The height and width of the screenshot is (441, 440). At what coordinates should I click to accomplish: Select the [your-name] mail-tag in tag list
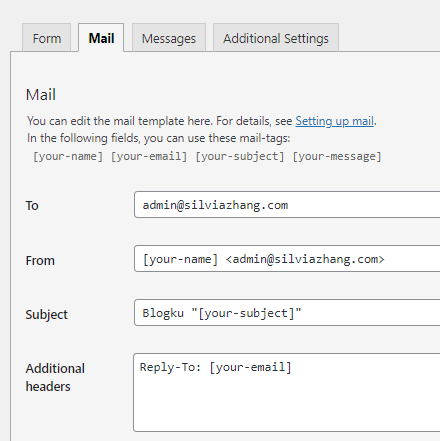(x=68, y=156)
